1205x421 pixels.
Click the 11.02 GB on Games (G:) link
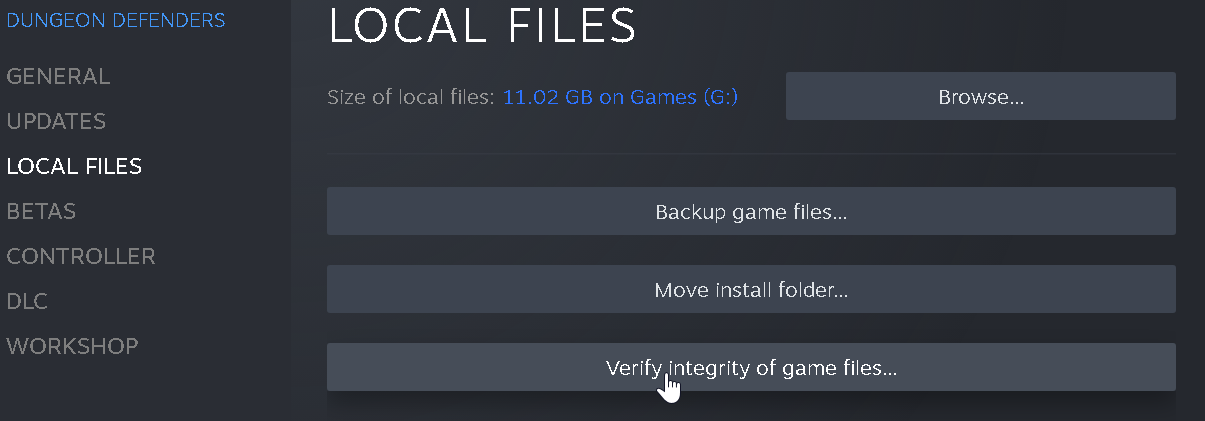coord(620,98)
